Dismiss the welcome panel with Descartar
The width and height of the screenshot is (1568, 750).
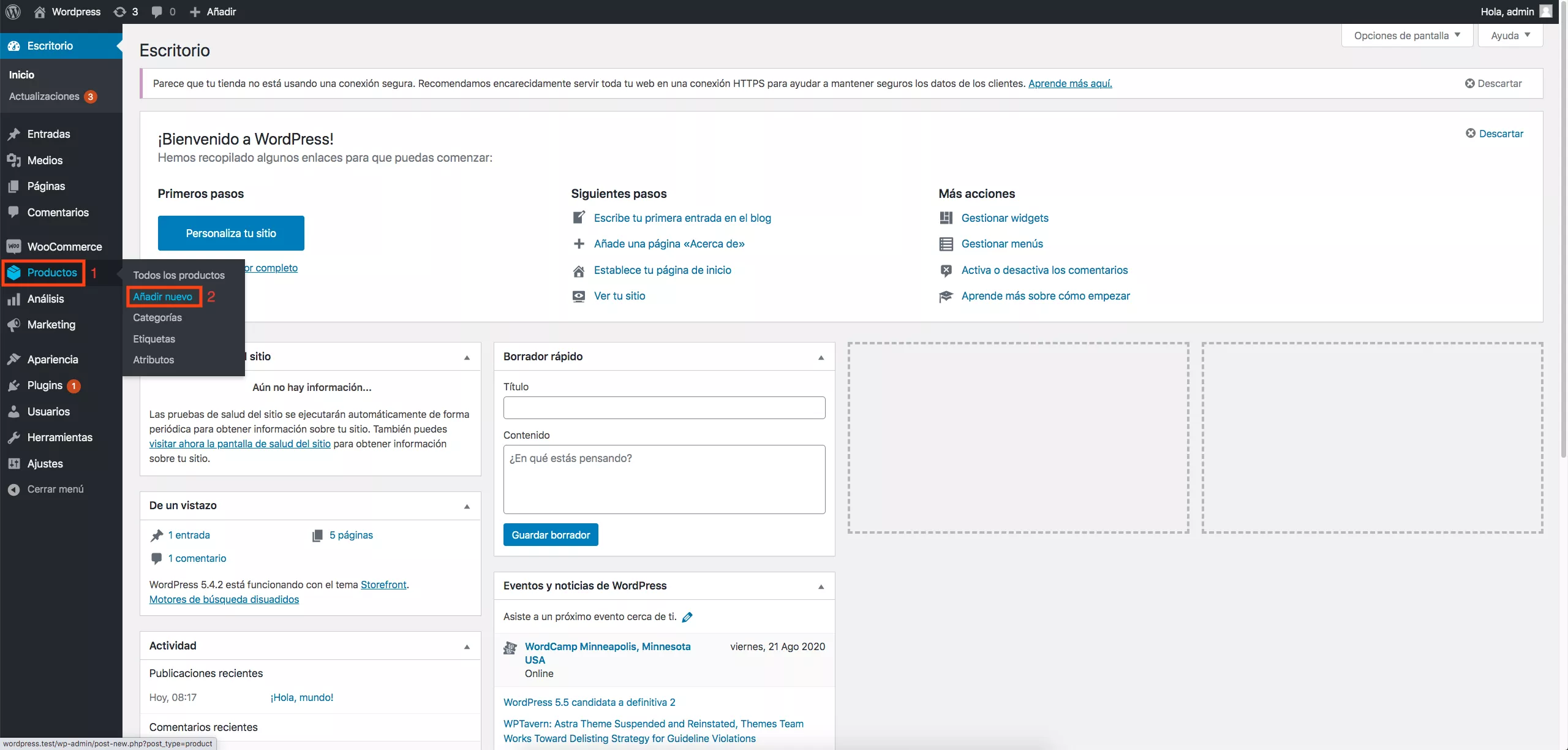[1494, 134]
